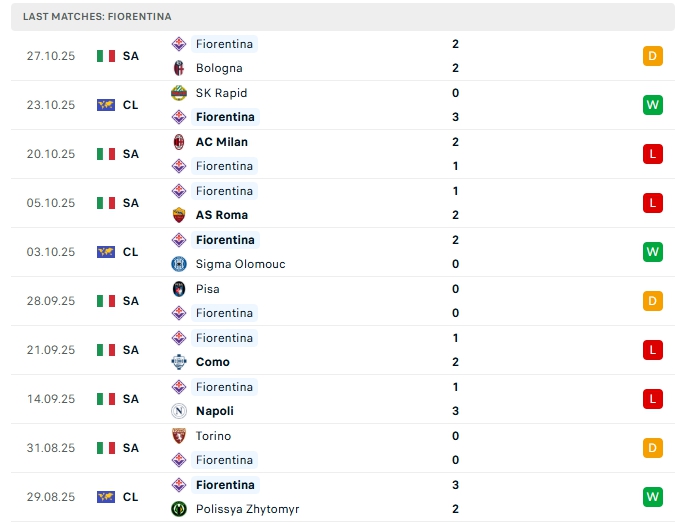The width and height of the screenshot is (686, 523).
Task: Click the Last Matches: Fiorentina header
Action: (97, 17)
